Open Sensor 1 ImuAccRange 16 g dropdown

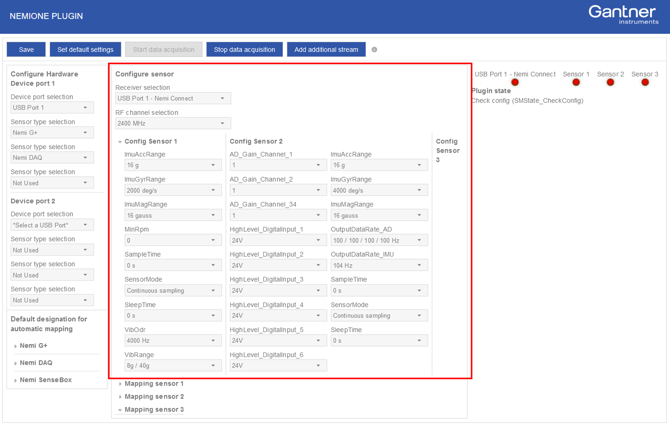click(x=173, y=165)
